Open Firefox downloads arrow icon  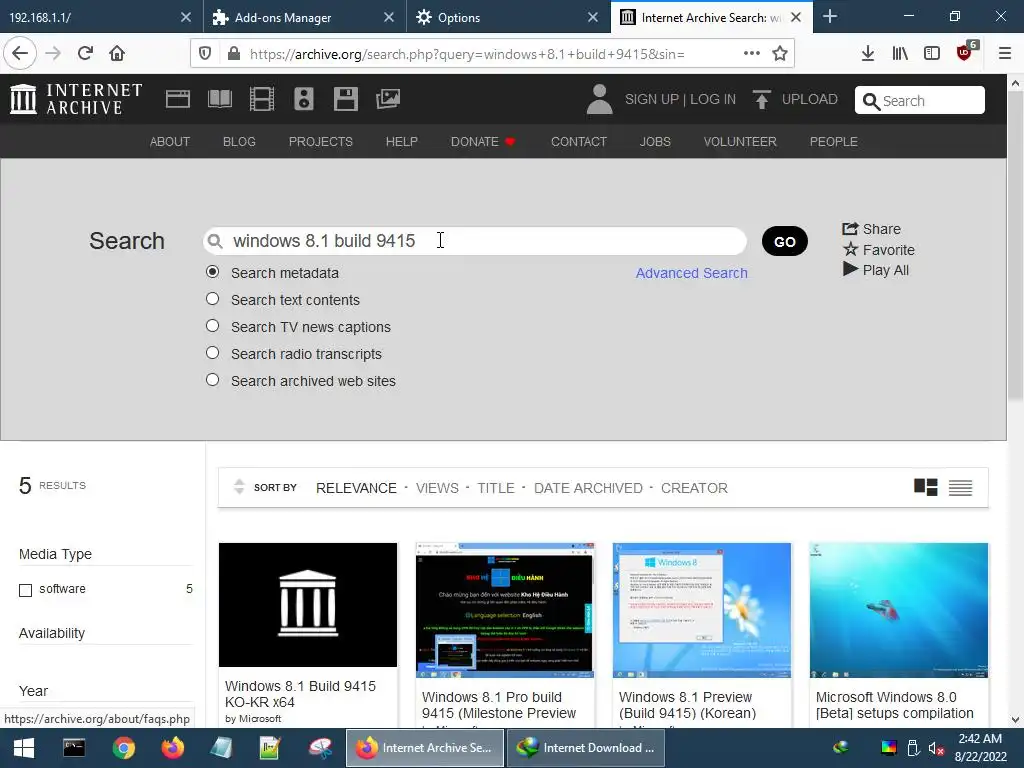pos(867,54)
